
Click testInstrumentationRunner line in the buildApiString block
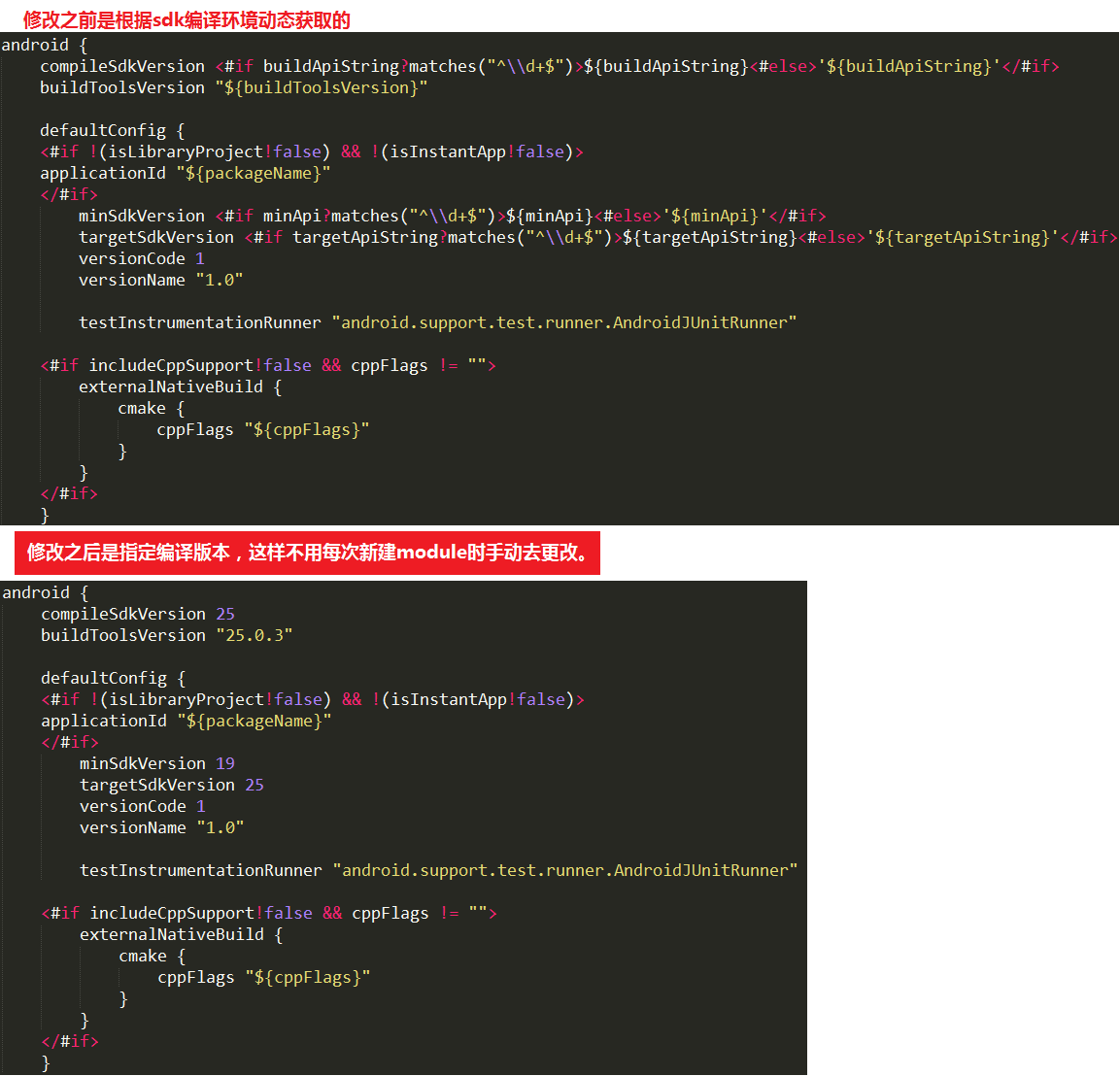pos(437,322)
